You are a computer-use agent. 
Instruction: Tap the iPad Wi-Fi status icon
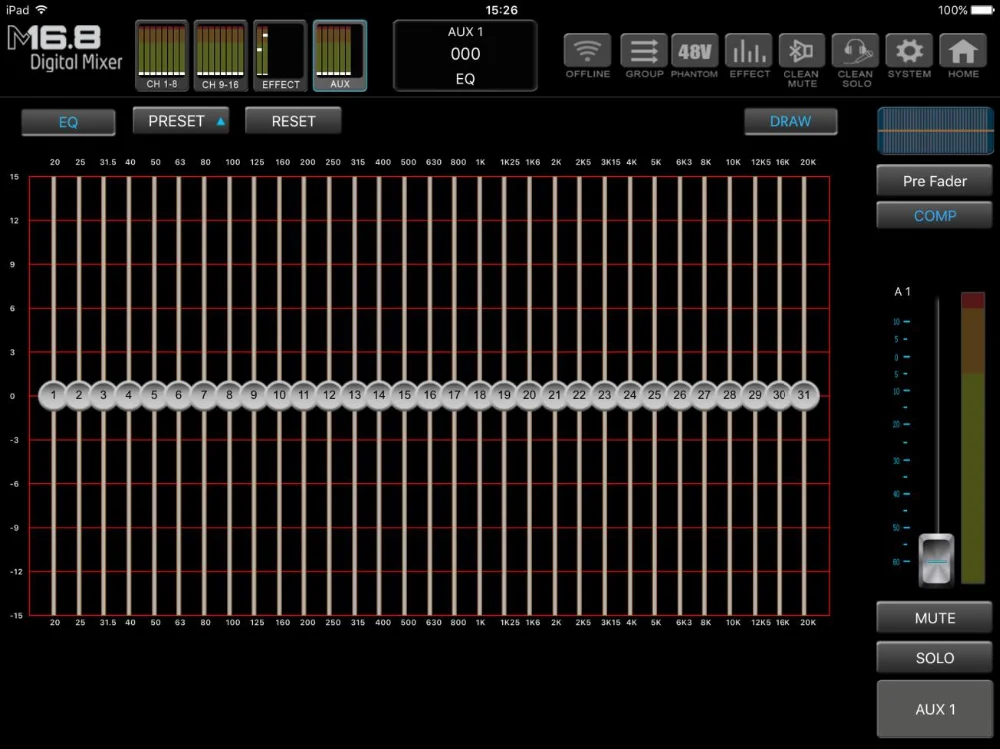pos(41,10)
